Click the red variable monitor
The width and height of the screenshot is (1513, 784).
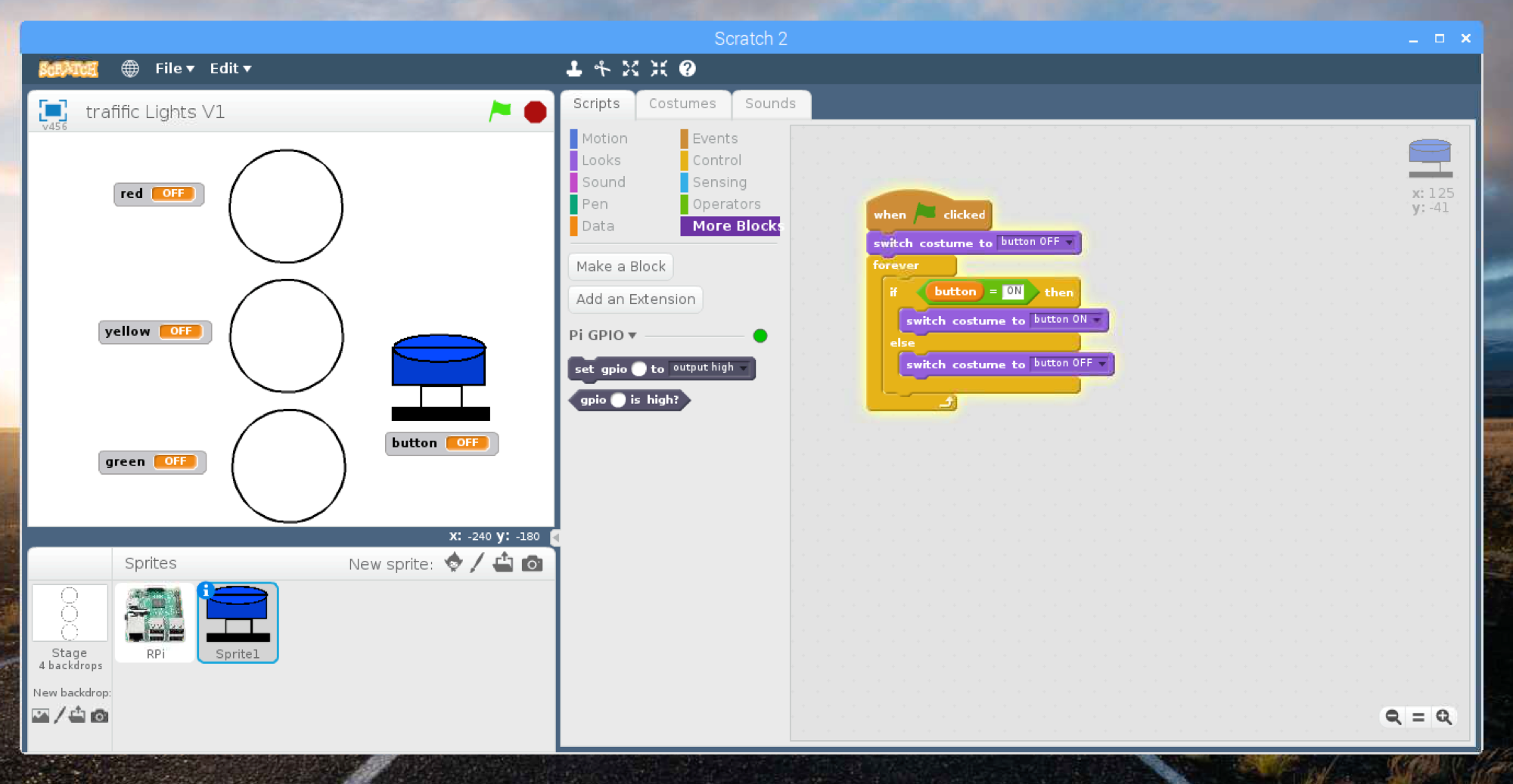pos(159,194)
